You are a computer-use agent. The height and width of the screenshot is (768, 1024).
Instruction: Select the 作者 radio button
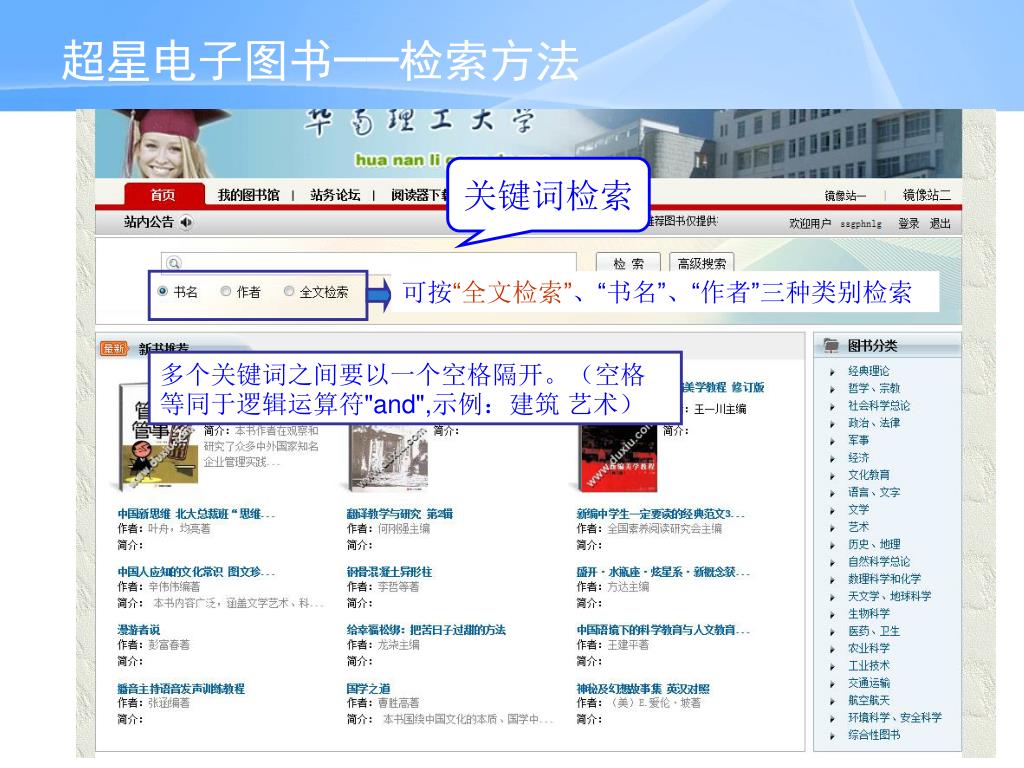pos(225,291)
